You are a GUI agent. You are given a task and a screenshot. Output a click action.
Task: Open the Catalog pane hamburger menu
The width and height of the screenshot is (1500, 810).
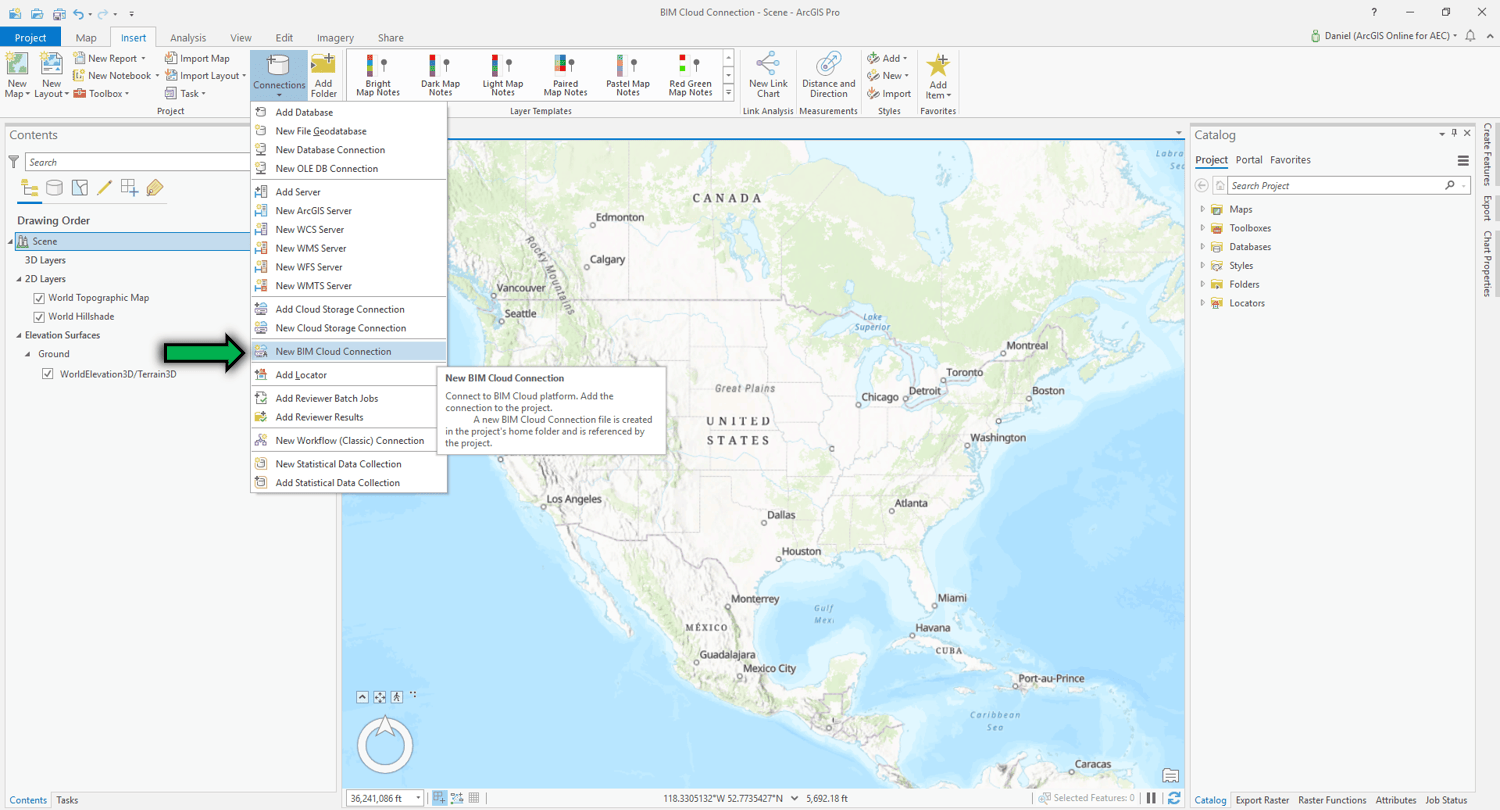click(1463, 160)
